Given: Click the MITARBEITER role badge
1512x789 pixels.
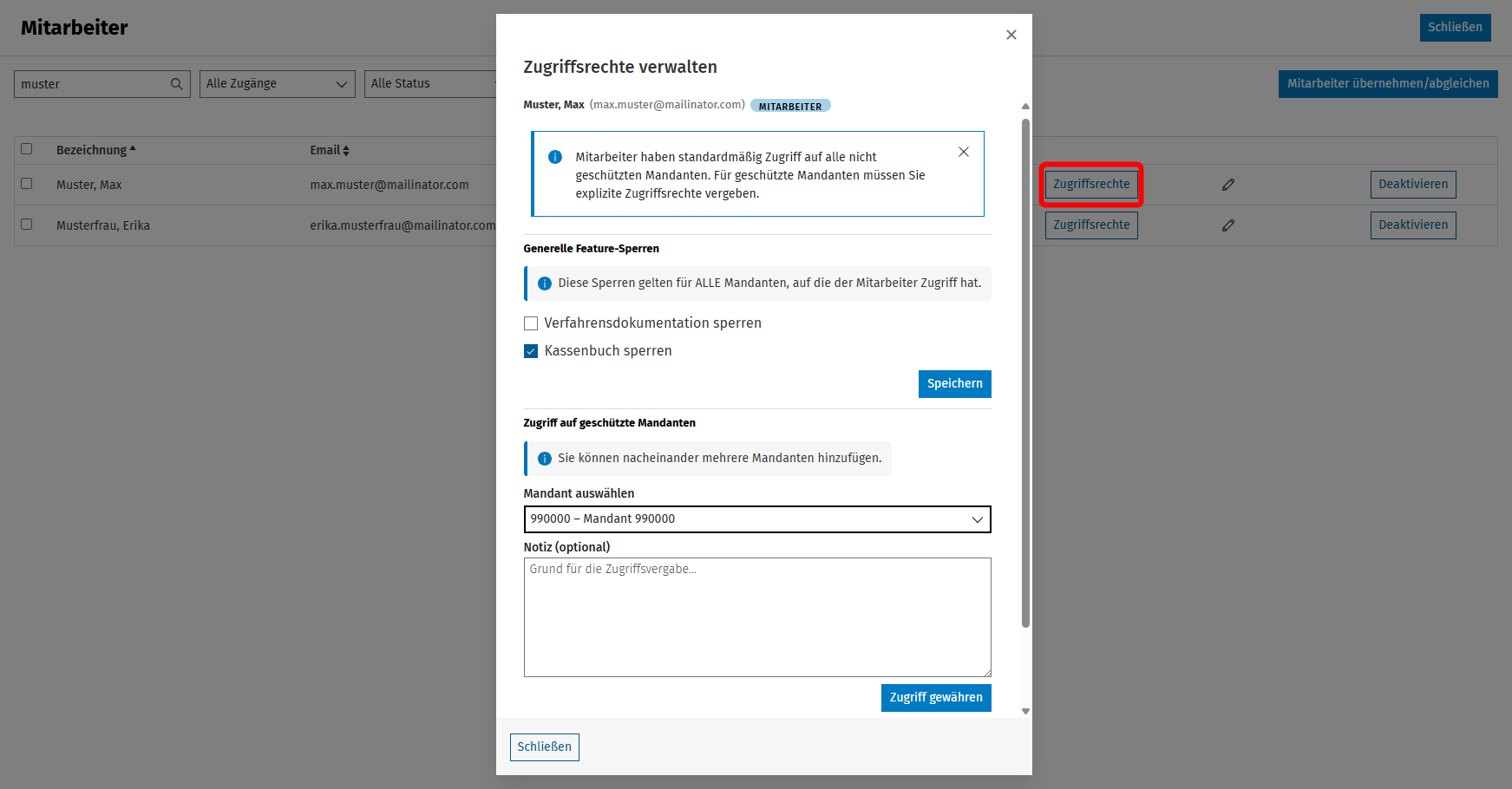Looking at the screenshot, I should pos(790,106).
